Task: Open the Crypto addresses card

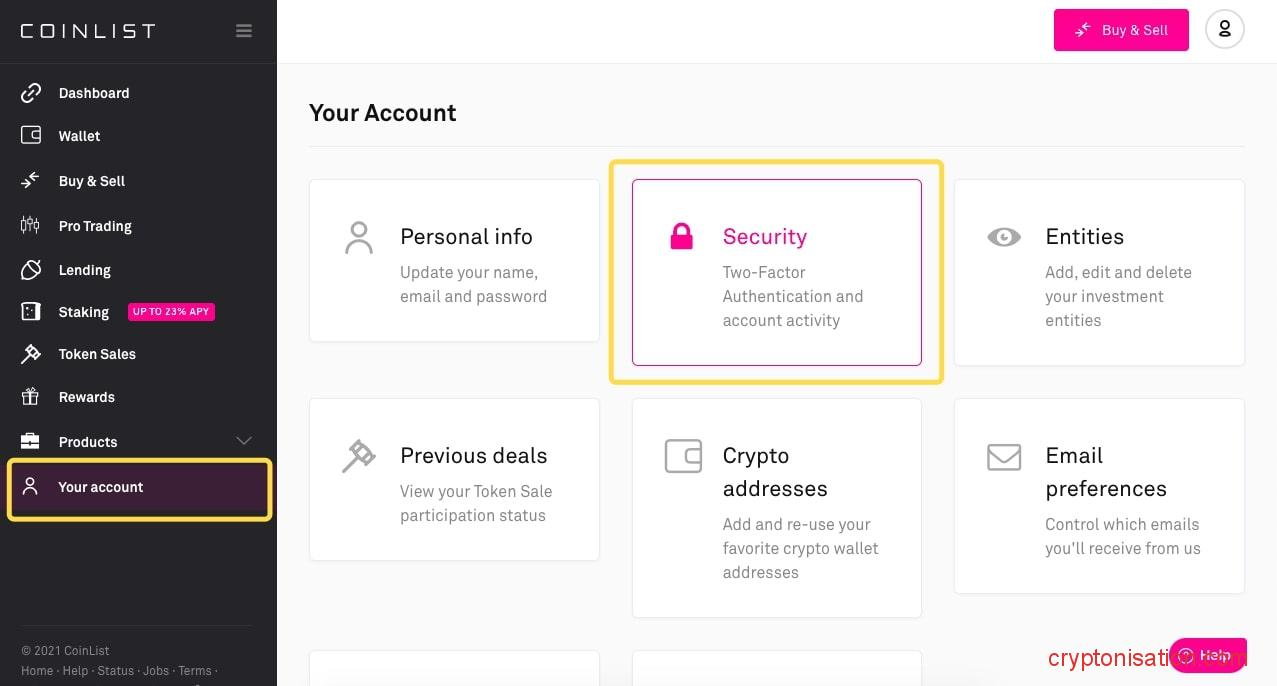Action: click(776, 507)
